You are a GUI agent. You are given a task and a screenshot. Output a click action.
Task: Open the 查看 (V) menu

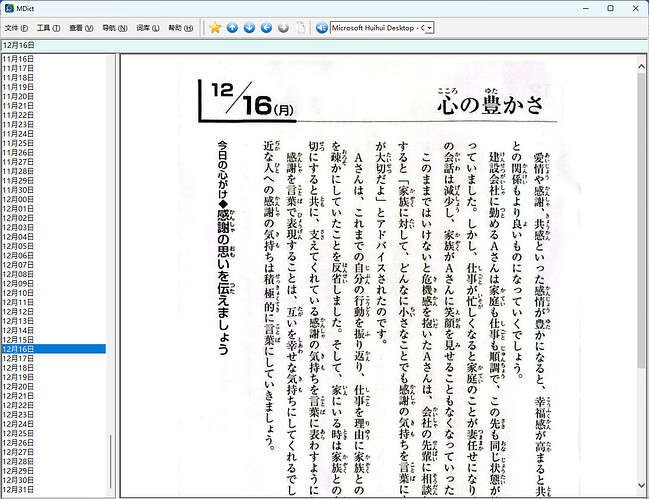pyautogui.click(x=81, y=28)
